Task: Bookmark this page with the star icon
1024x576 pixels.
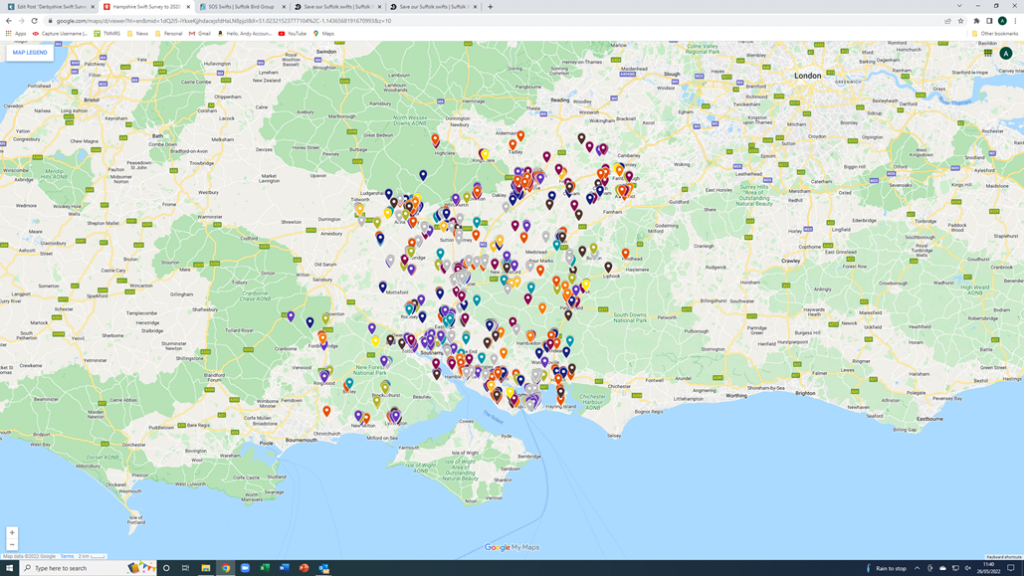Action: 961,21
